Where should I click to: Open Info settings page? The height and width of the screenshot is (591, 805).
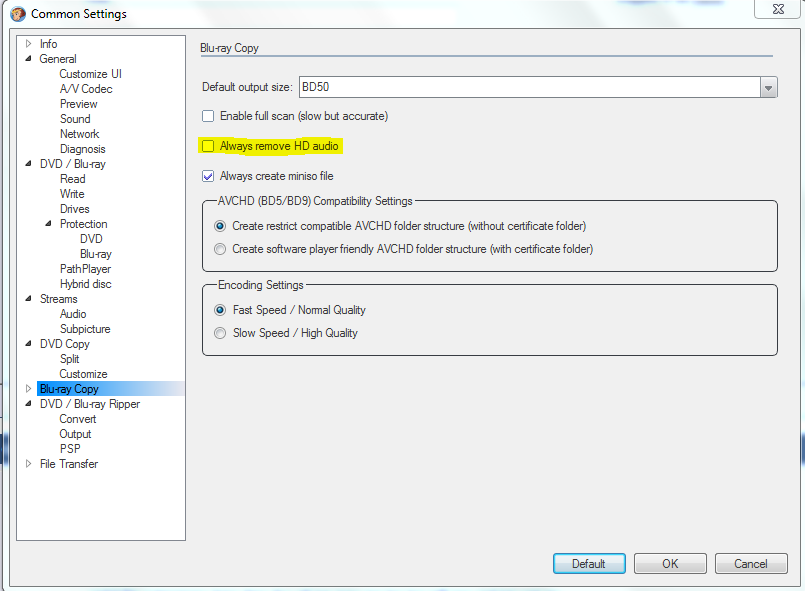click(48, 44)
